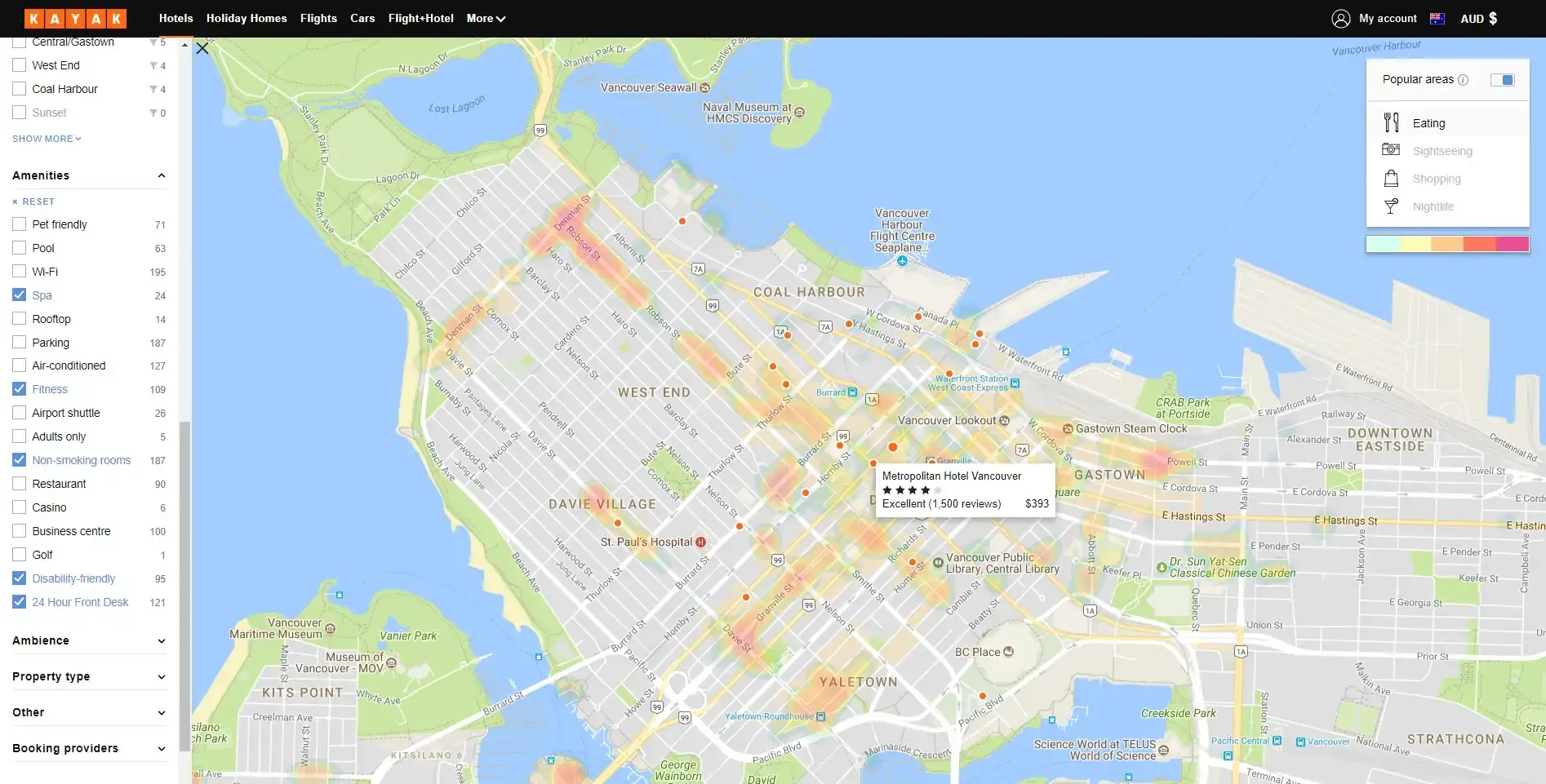The height and width of the screenshot is (784, 1546).
Task: Click the My account link
Action: click(1388, 19)
